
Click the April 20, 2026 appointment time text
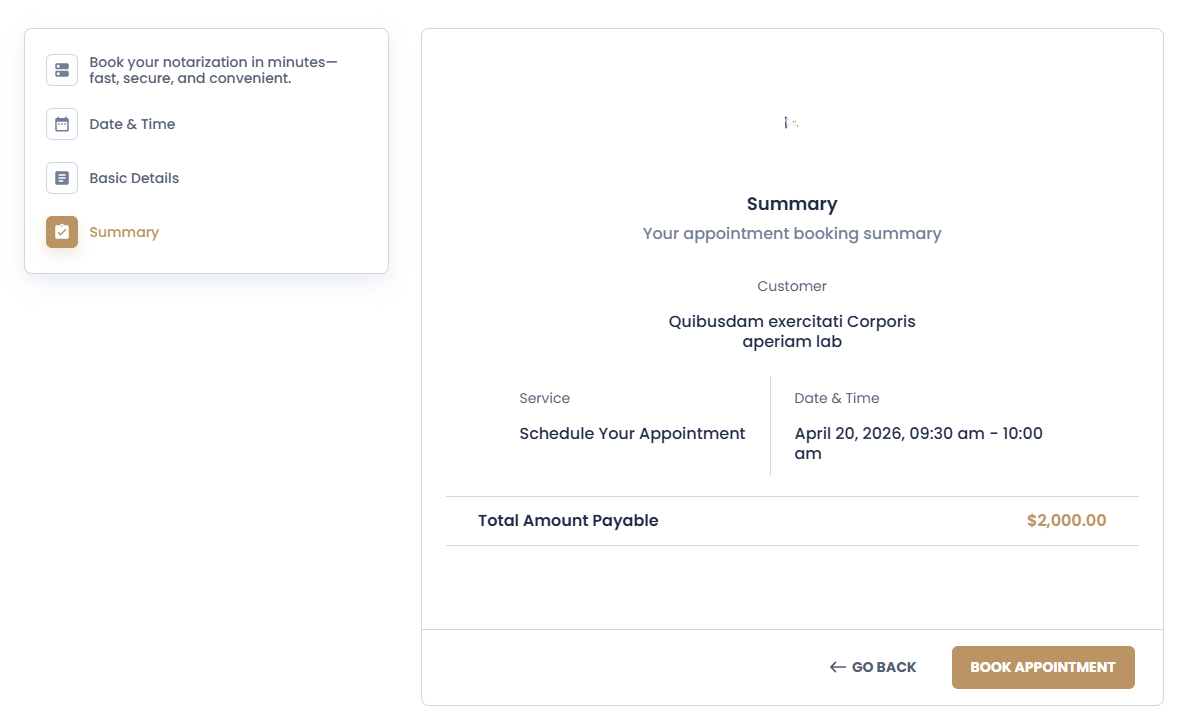(918, 434)
